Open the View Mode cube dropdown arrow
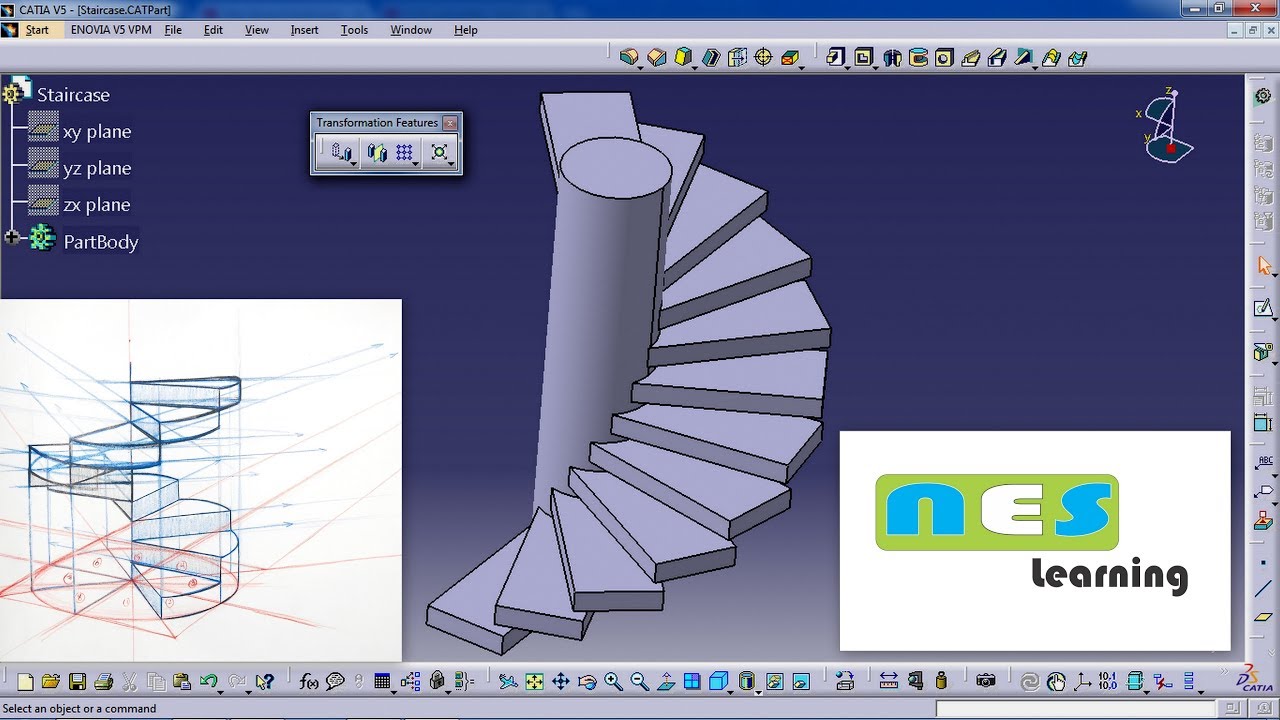Screen dimensions: 1280x720 point(730,692)
